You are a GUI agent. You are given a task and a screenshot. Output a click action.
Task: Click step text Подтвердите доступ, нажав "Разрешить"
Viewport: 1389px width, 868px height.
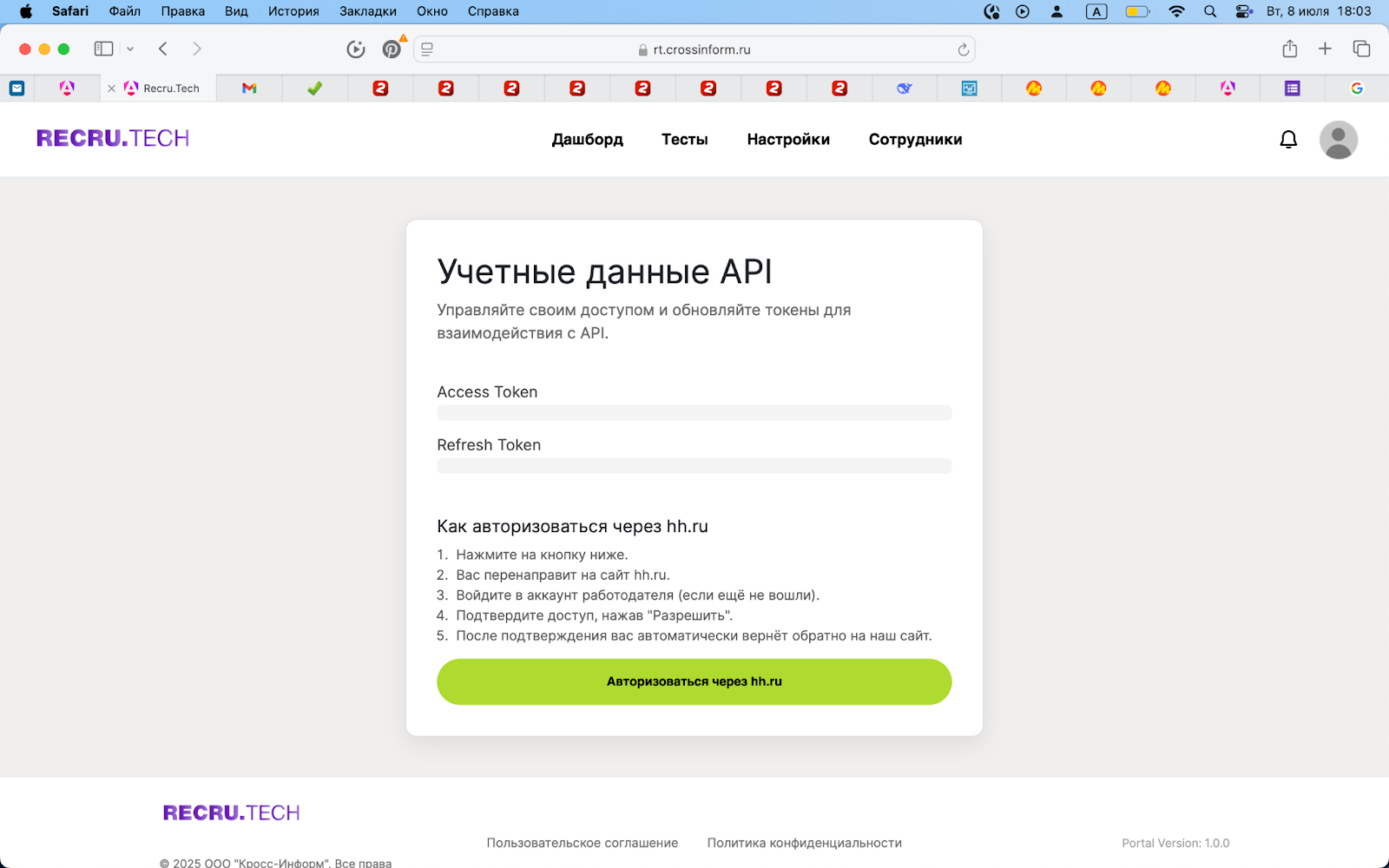pyautogui.click(x=595, y=615)
